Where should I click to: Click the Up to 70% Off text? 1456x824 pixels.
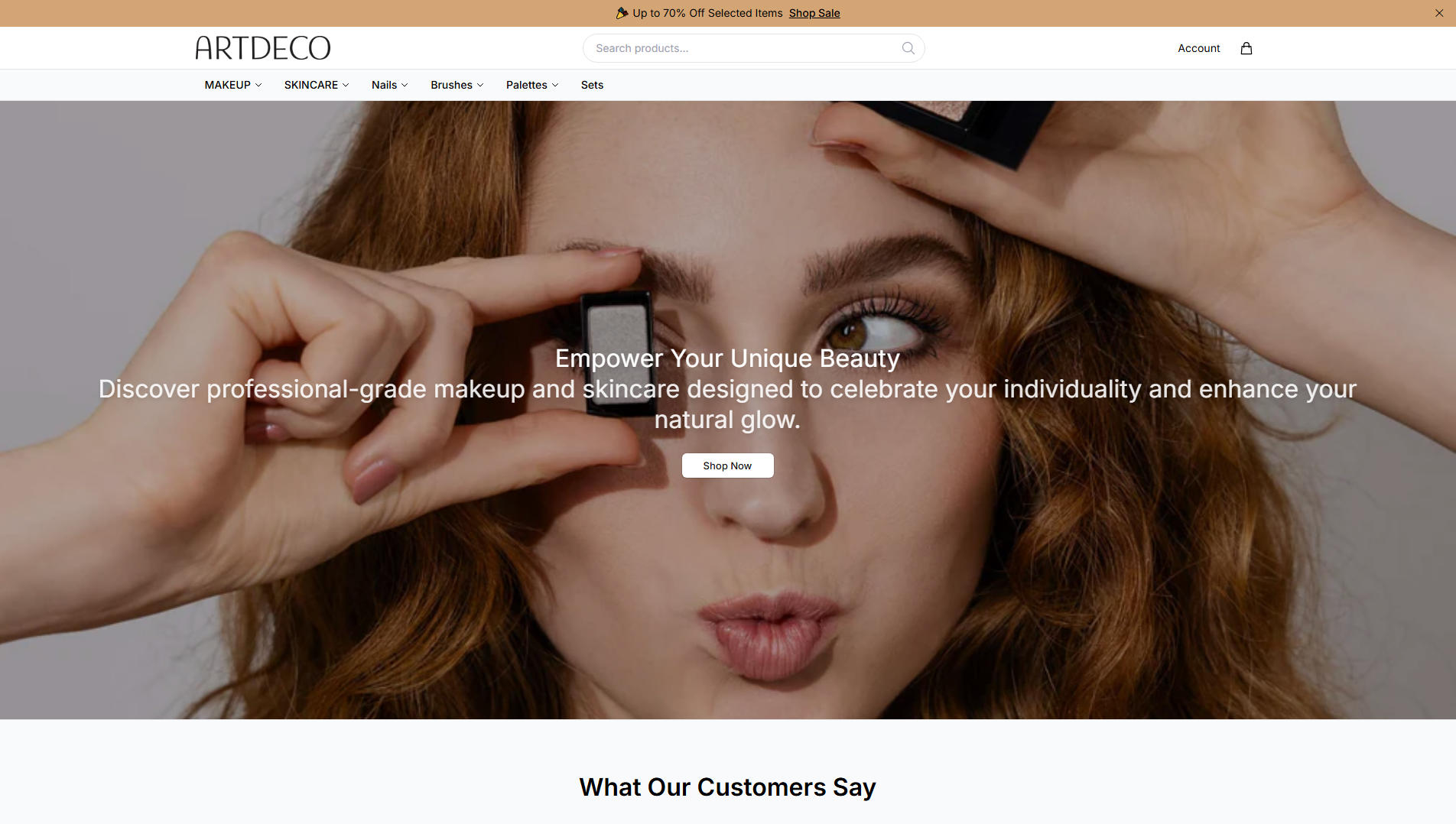click(x=707, y=13)
